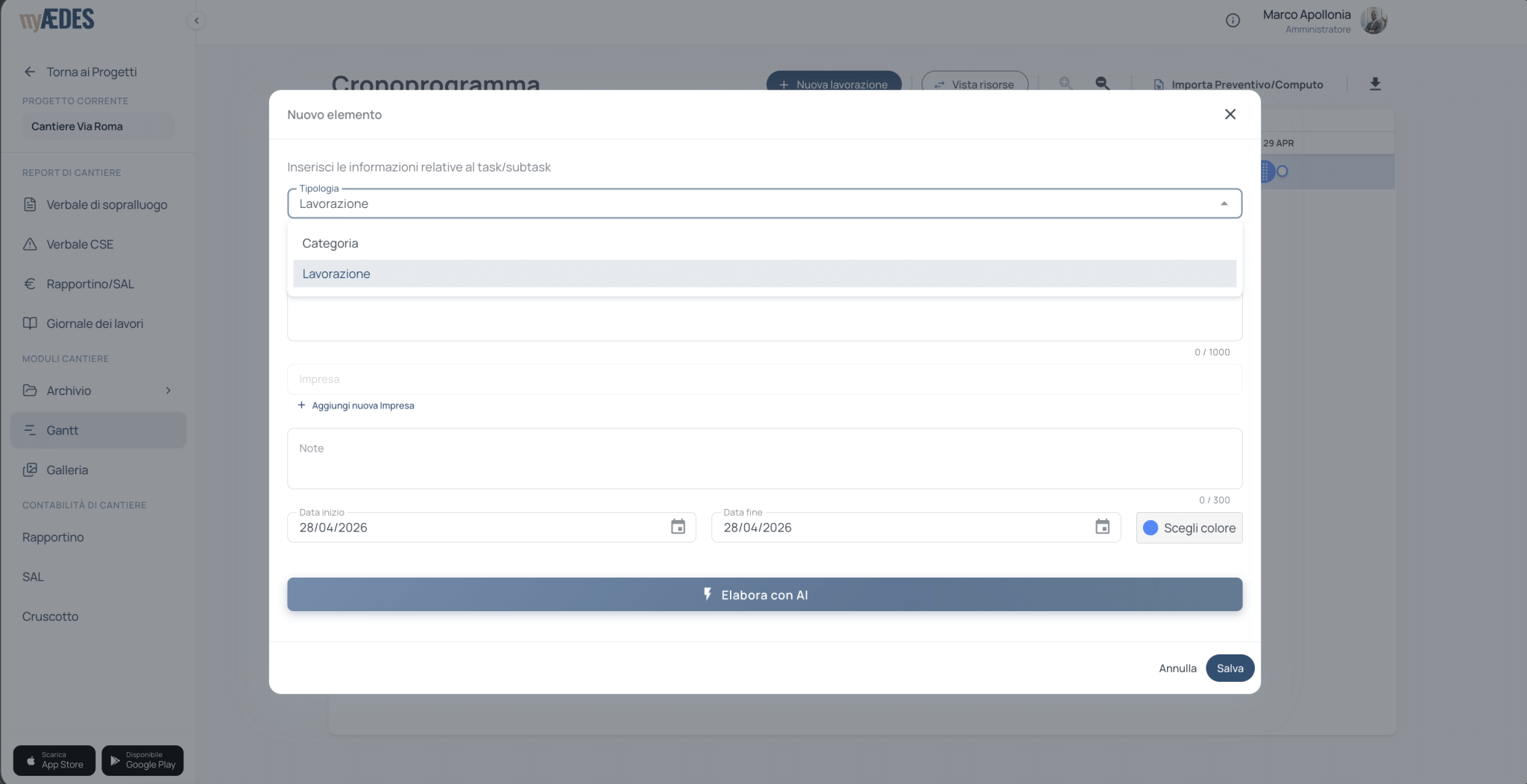Open the Scegli colore picker
Image resolution: width=1527 pixels, height=784 pixels.
click(1188, 528)
